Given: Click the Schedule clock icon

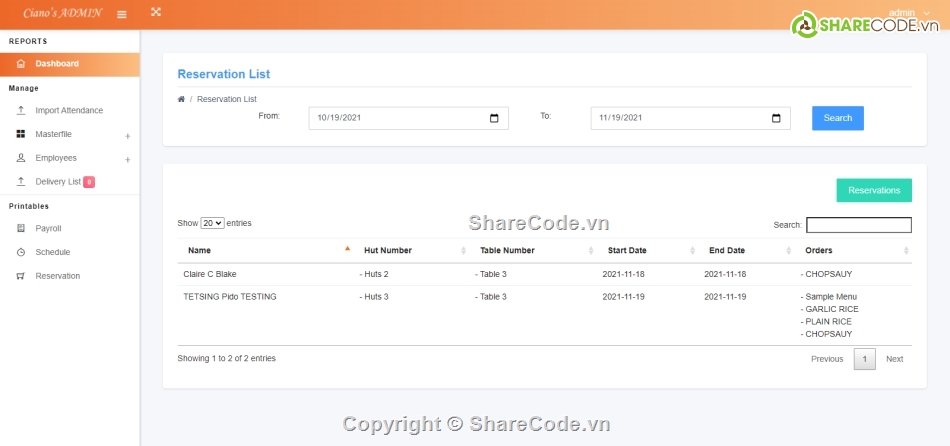Looking at the screenshot, I should point(21,252).
